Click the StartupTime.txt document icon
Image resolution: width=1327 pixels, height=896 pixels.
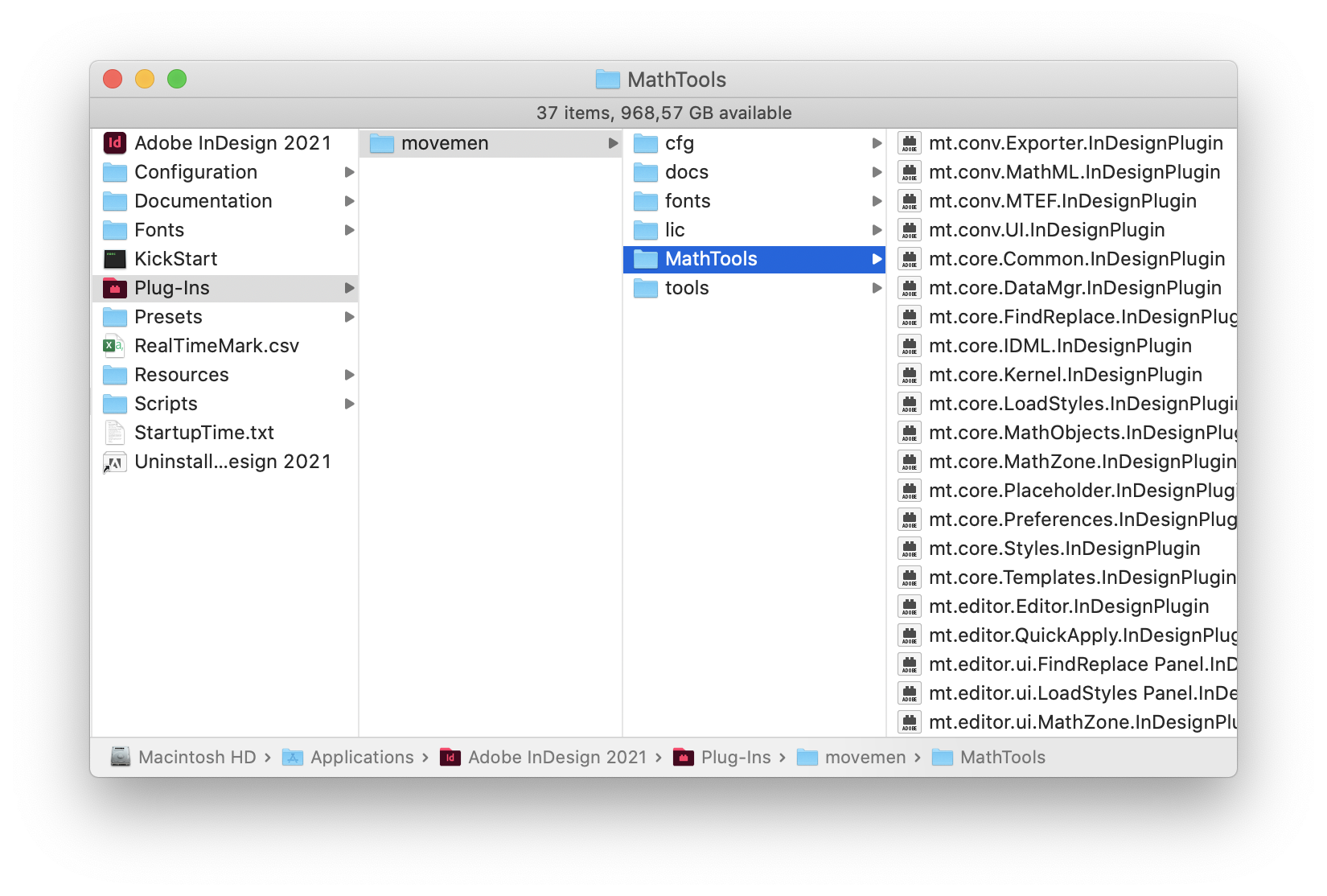coord(115,433)
